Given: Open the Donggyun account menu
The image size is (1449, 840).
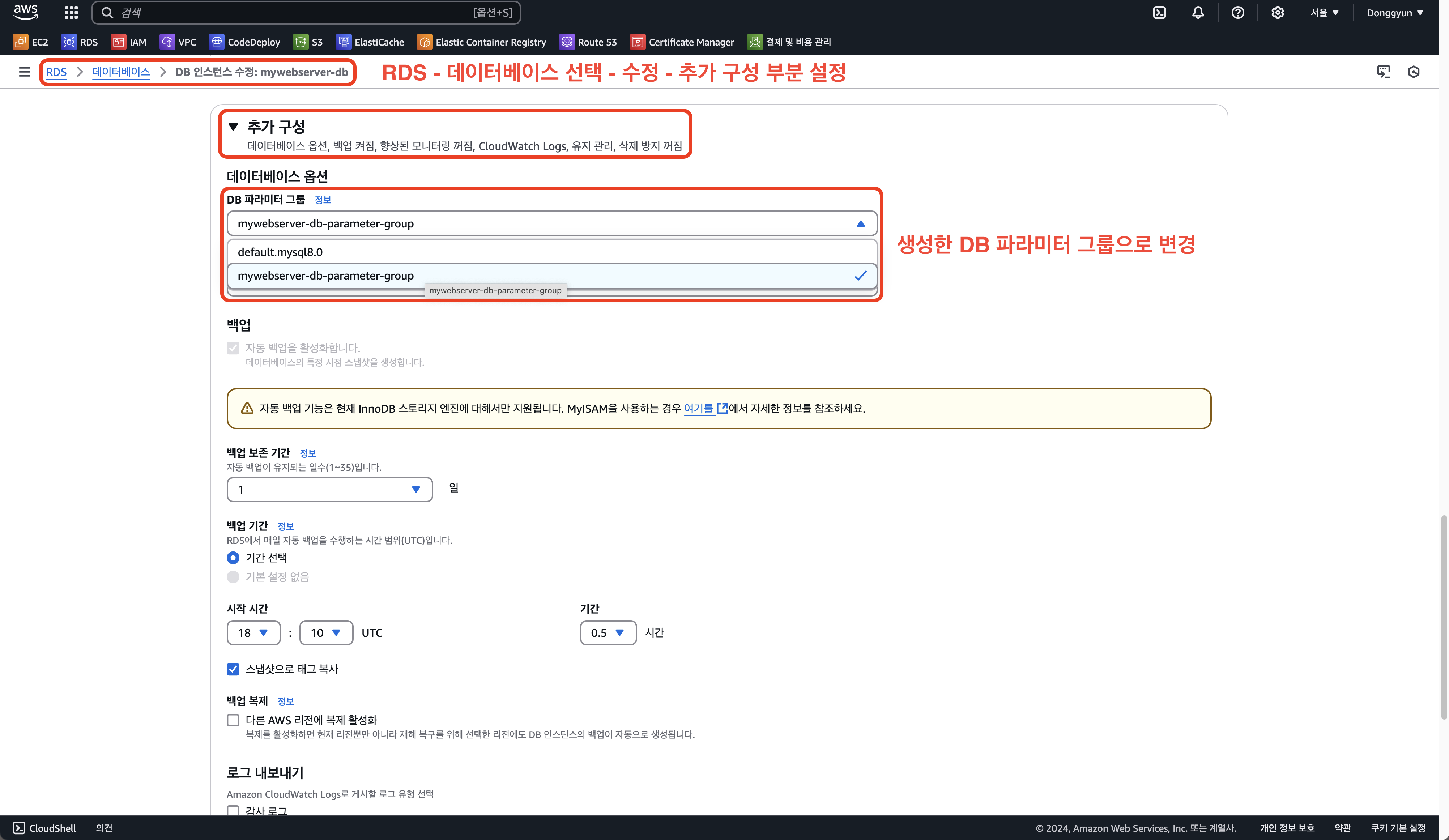Looking at the screenshot, I should (1395, 13).
